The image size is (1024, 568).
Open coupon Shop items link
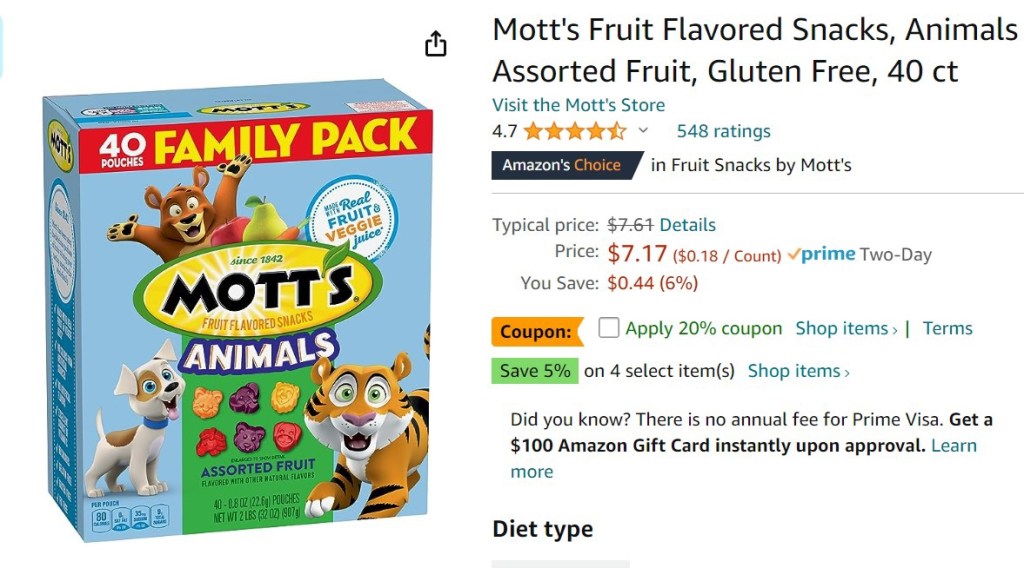tap(846, 328)
